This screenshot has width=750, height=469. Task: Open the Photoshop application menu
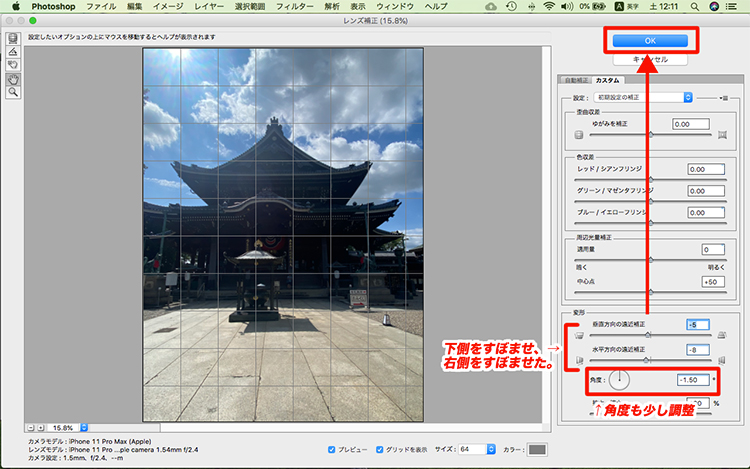[53, 7]
